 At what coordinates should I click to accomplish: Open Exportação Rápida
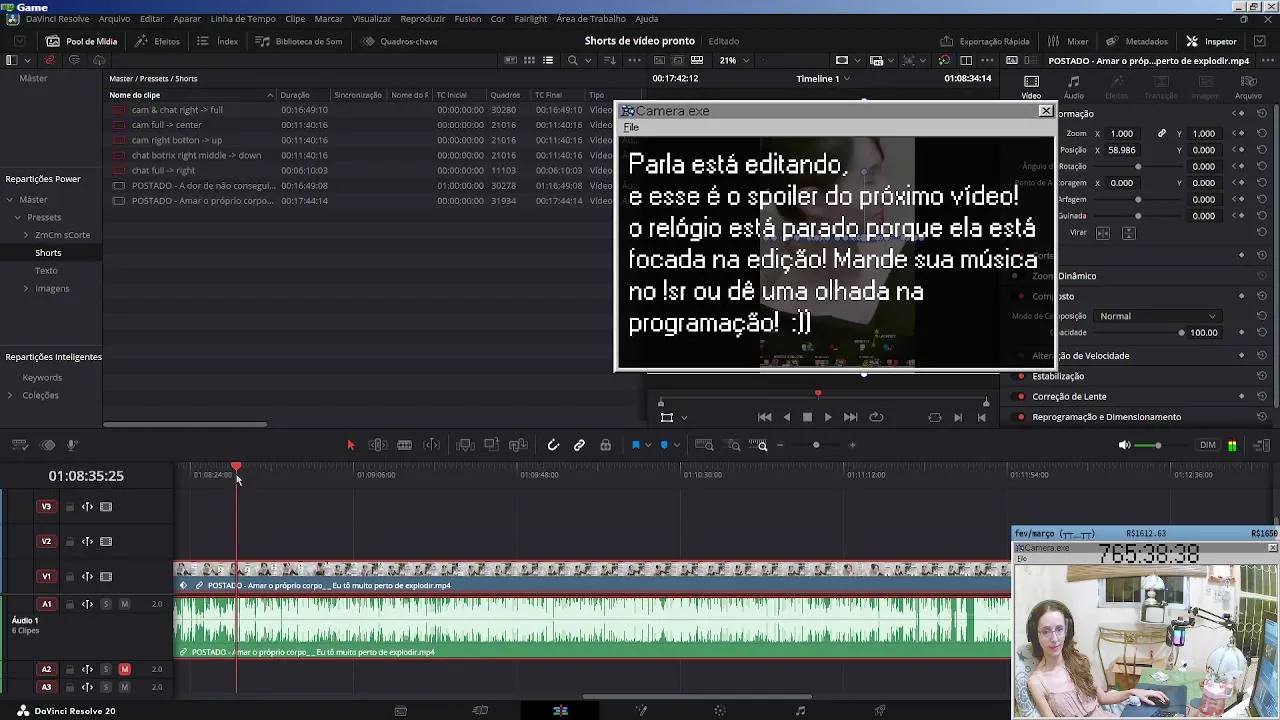(985, 41)
